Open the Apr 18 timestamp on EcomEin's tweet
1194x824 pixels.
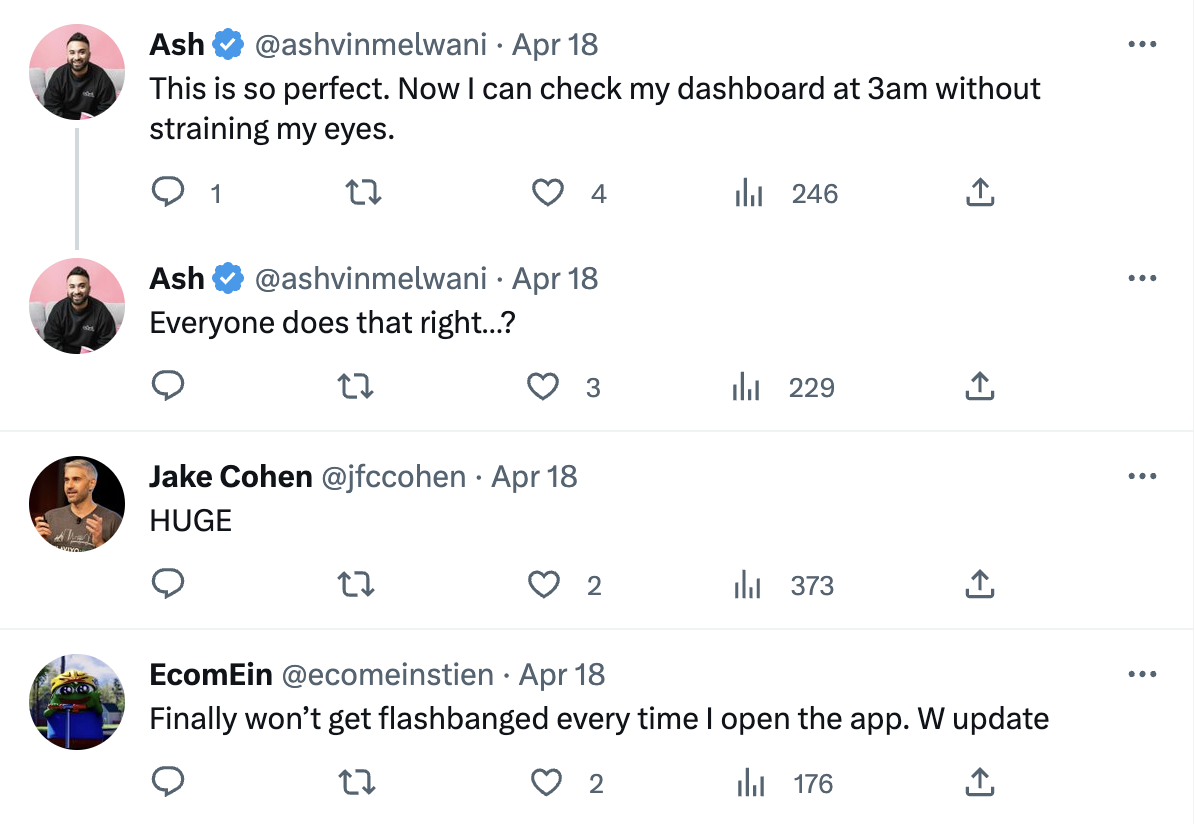[x=562, y=675]
